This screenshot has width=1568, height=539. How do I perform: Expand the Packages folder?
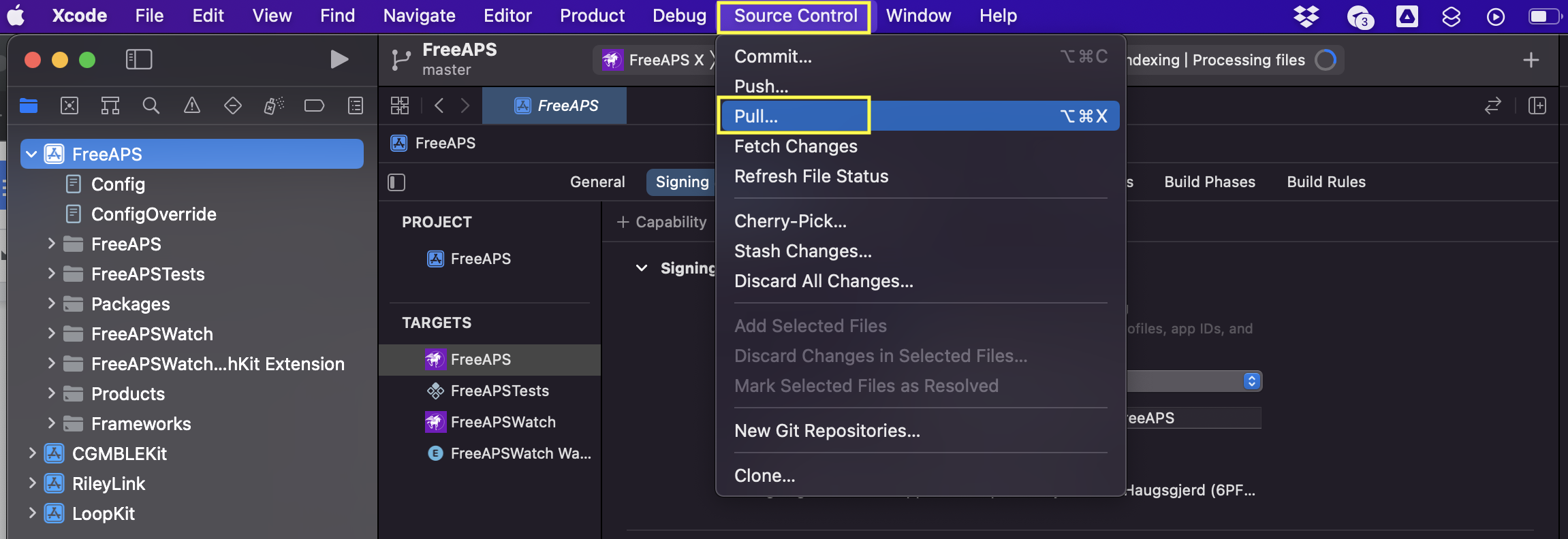(51, 304)
